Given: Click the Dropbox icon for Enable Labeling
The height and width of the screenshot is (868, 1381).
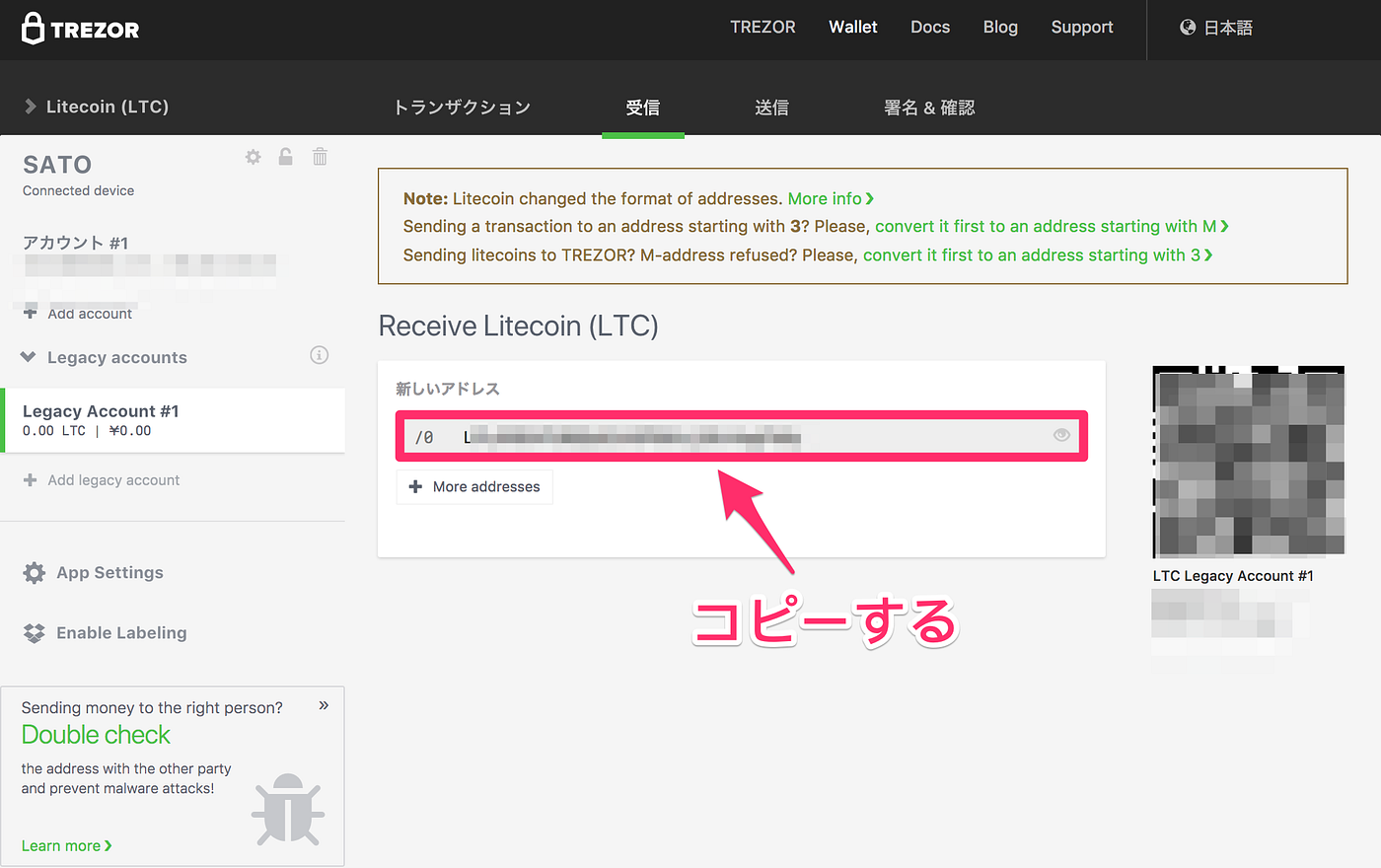Looking at the screenshot, I should click(35, 633).
